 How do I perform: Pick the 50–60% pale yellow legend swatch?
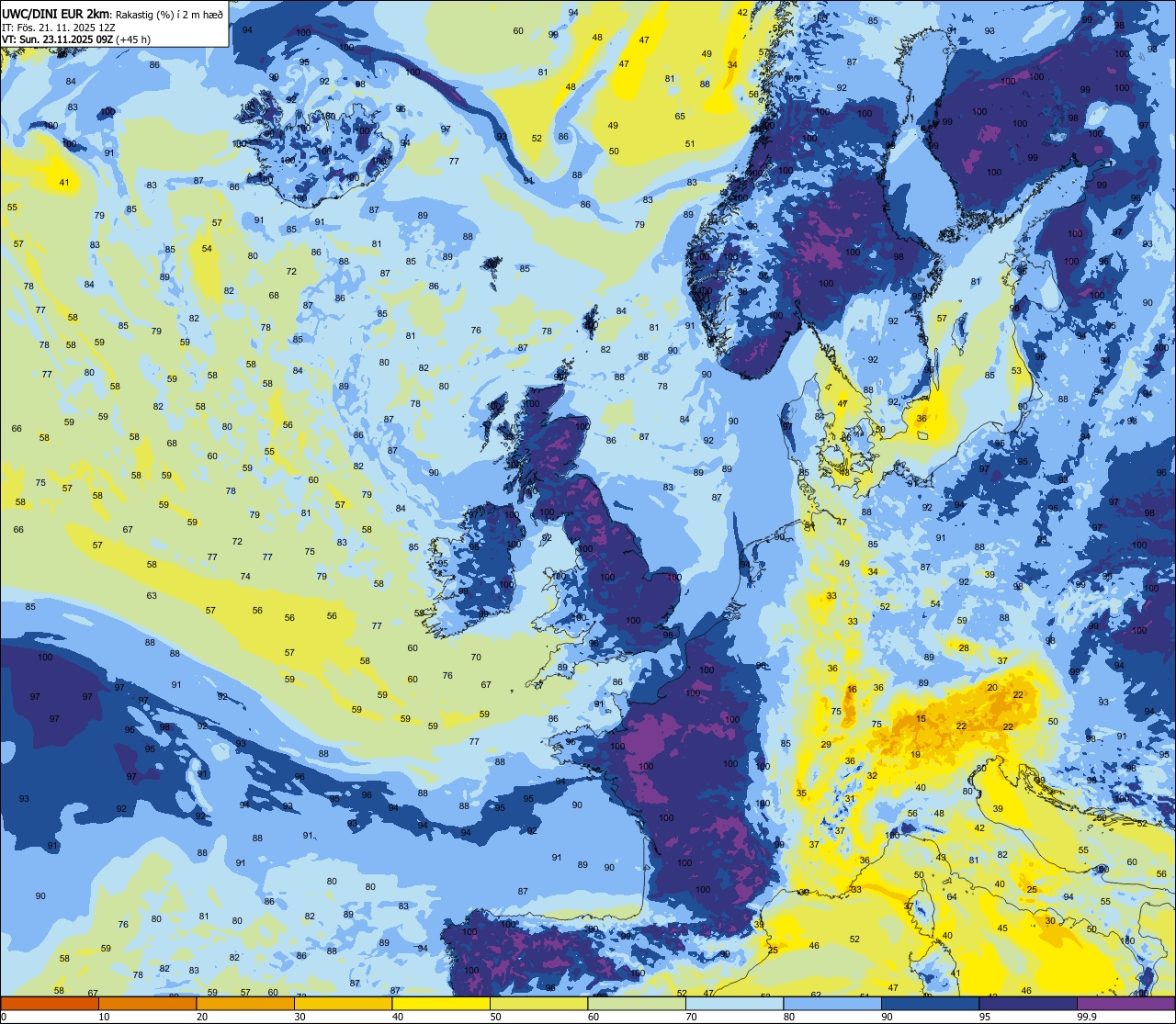(538, 1003)
